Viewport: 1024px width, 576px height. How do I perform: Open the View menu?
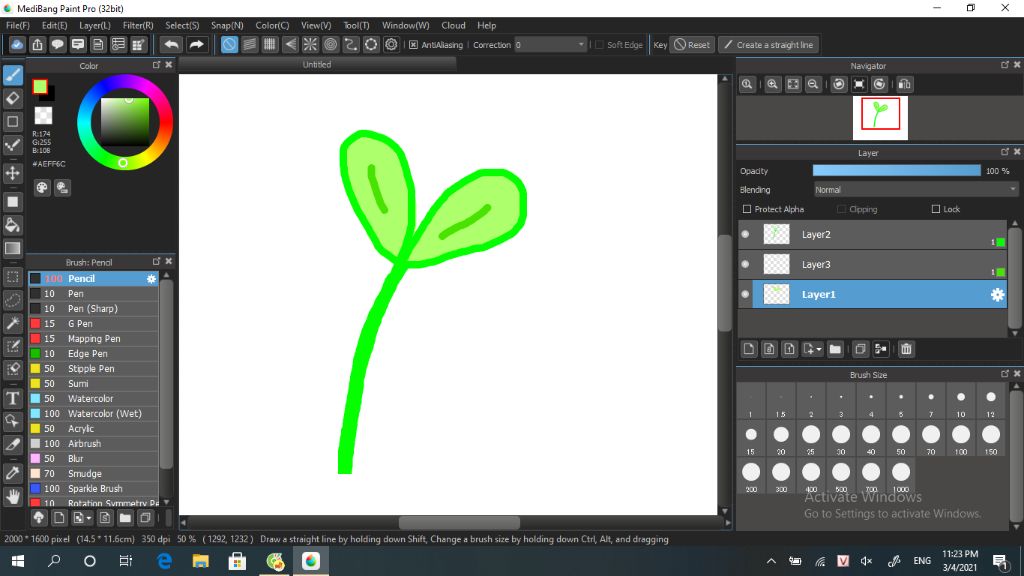pos(316,25)
